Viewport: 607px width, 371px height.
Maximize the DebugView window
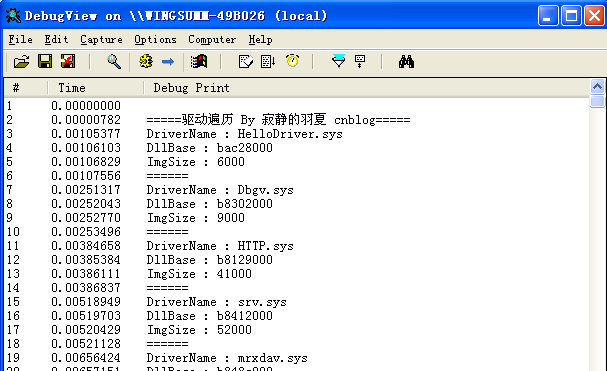pos(571,16)
